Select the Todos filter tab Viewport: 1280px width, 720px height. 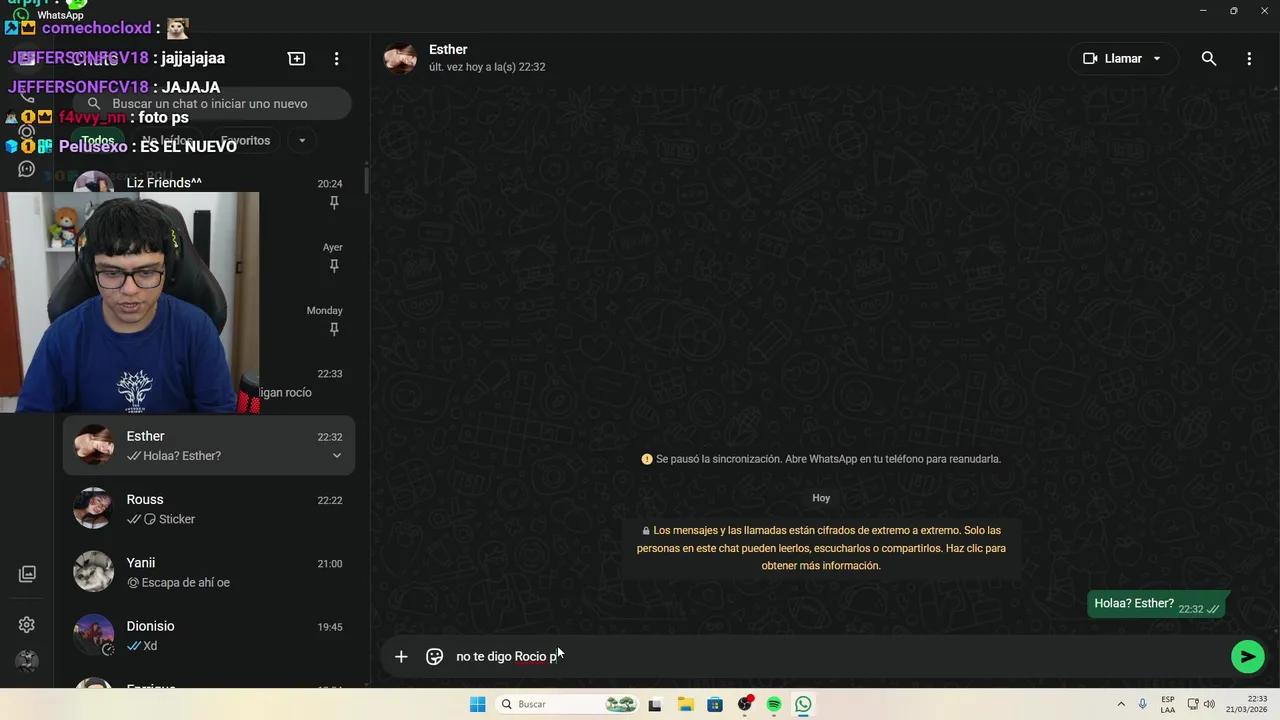click(97, 141)
